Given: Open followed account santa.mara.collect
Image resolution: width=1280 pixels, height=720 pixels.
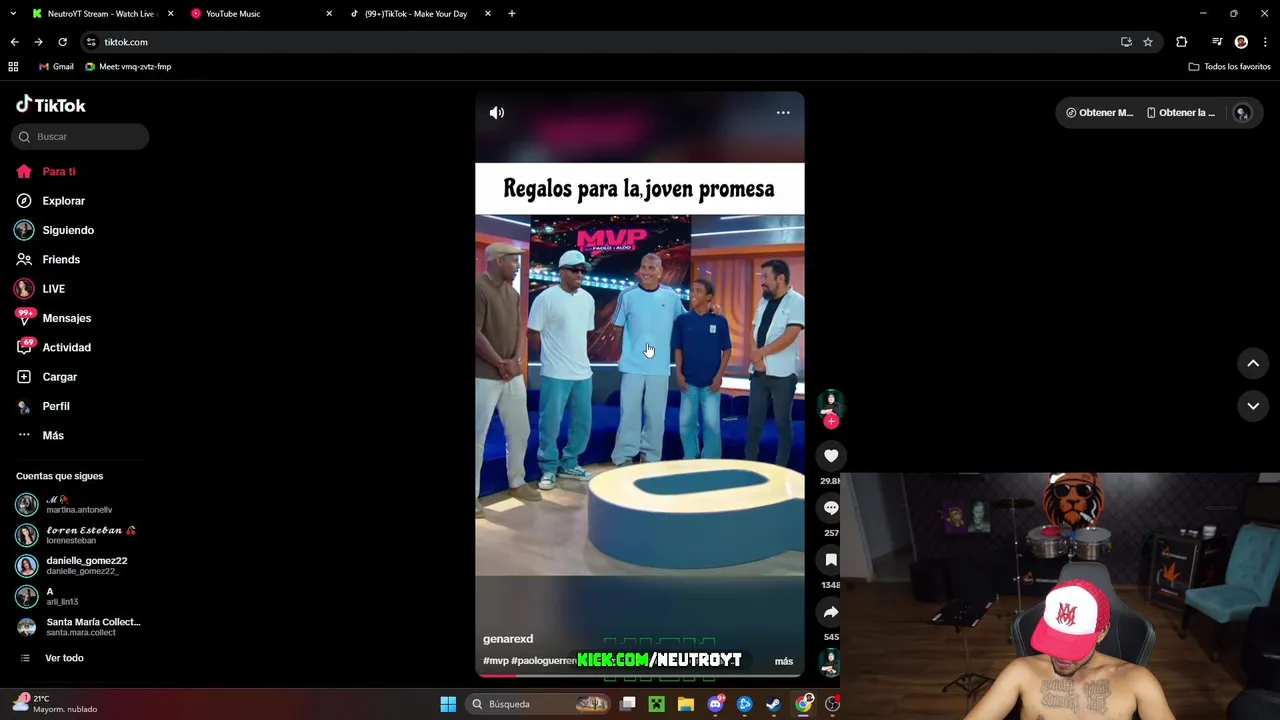Looking at the screenshot, I should pos(80,627).
